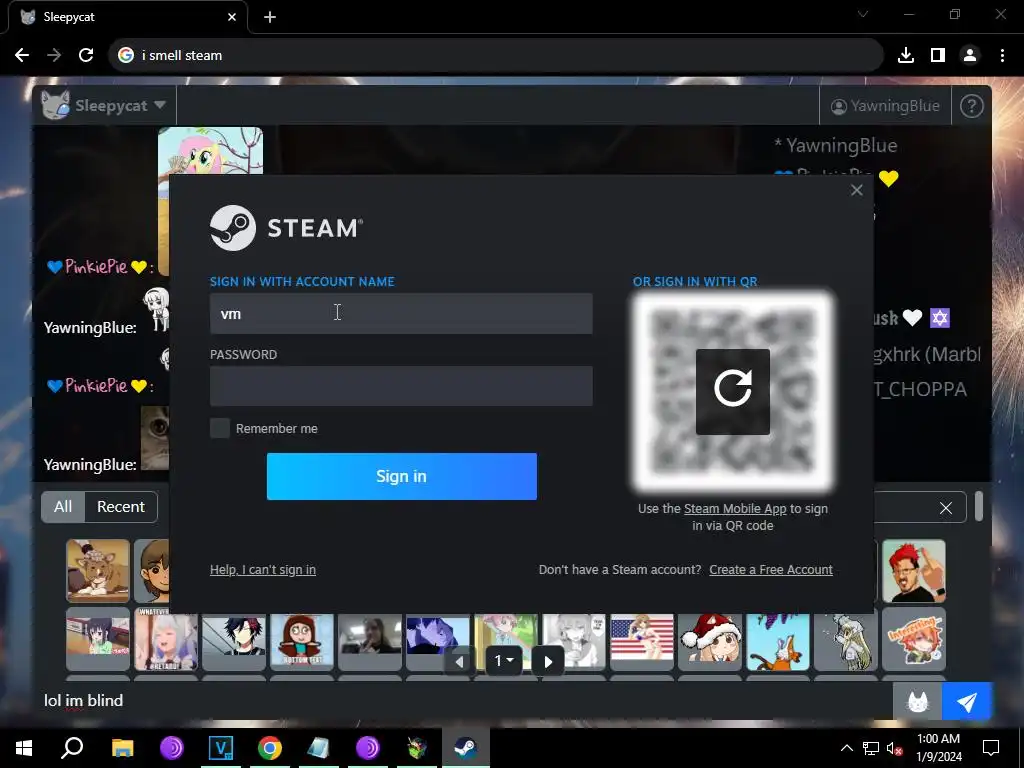This screenshot has width=1024, height=768.
Task: Open File Explorer from taskbar
Action: 122,748
